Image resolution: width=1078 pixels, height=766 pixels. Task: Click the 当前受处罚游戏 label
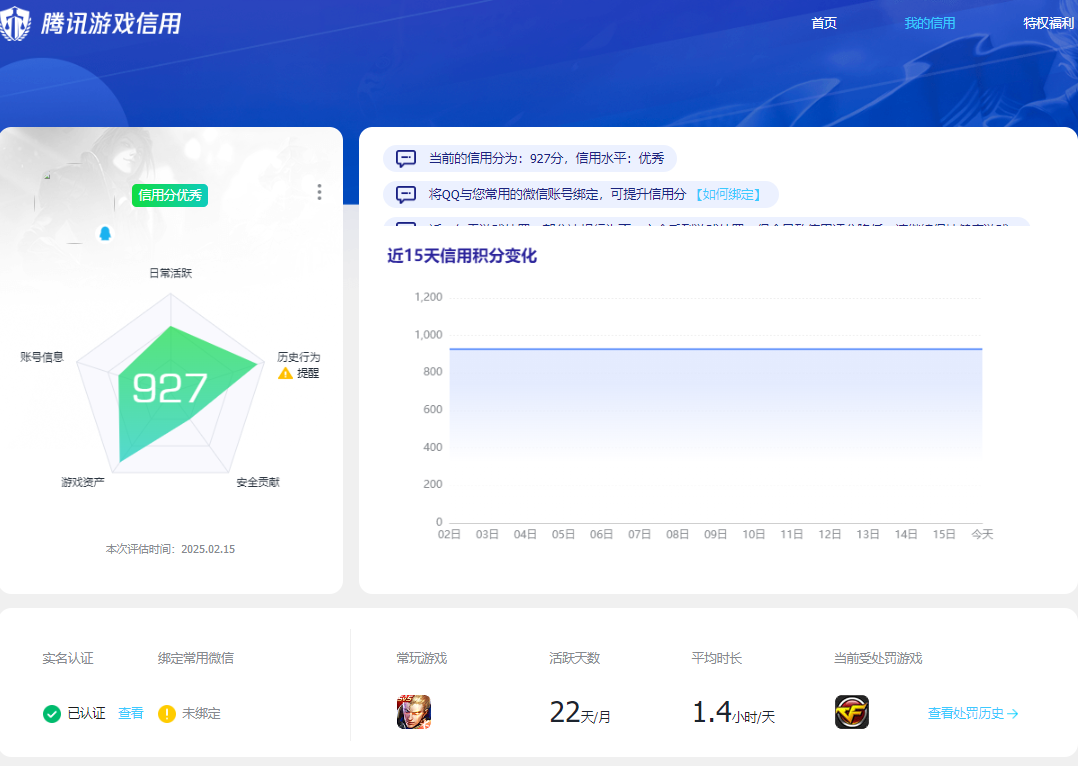pos(878,659)
